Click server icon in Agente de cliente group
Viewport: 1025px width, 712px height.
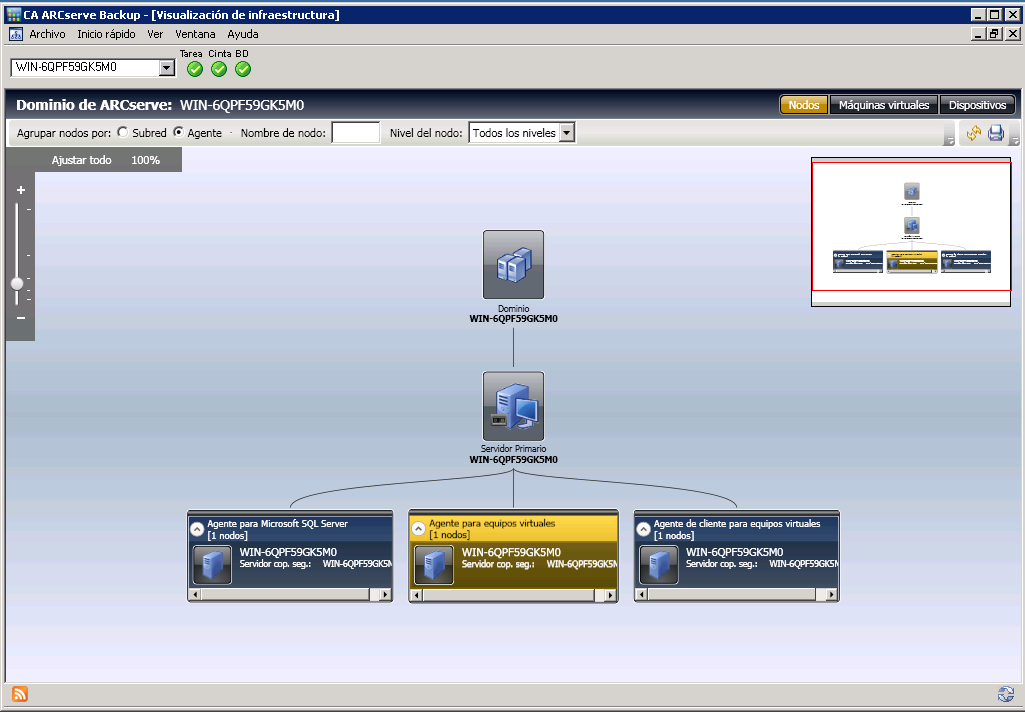pos(659,565)
